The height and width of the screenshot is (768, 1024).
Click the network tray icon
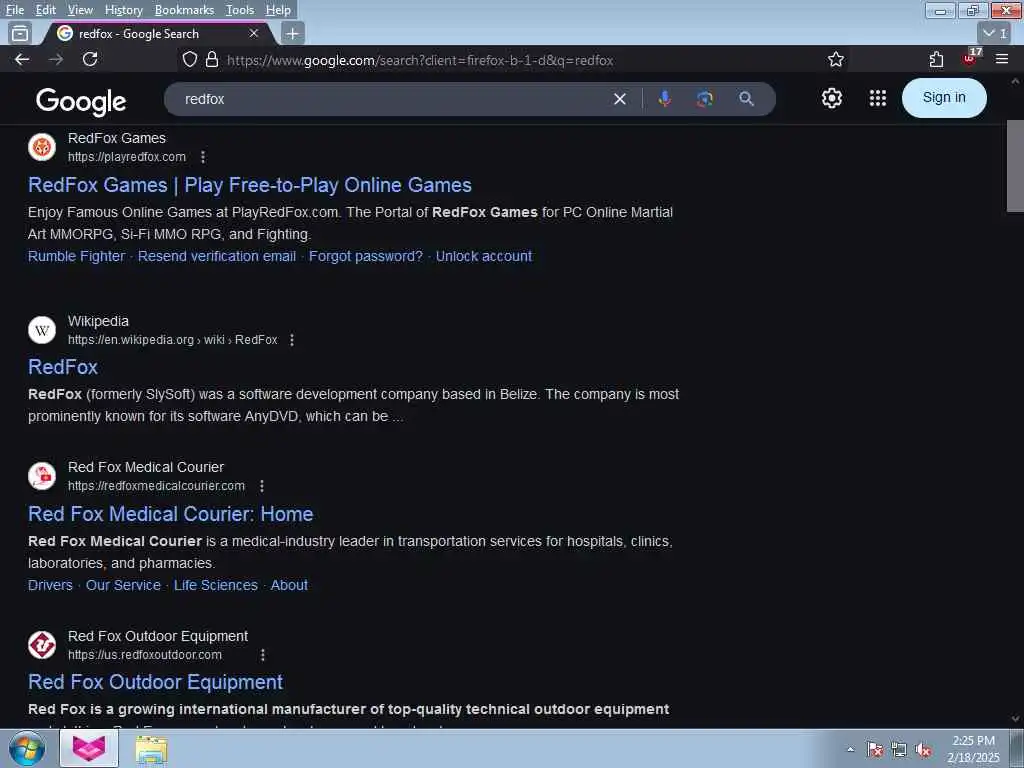click(899, 750)
